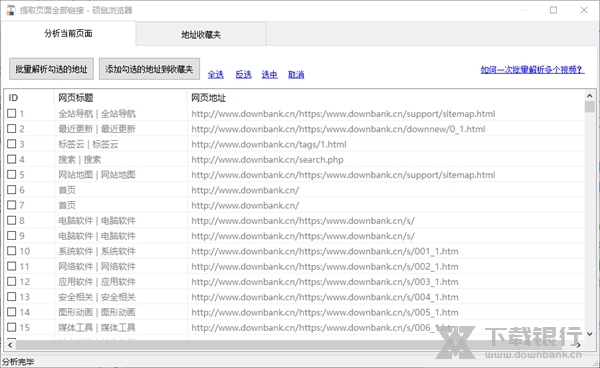
Task: Toggle the checkbox for row 7
Action: coord(12,205)
